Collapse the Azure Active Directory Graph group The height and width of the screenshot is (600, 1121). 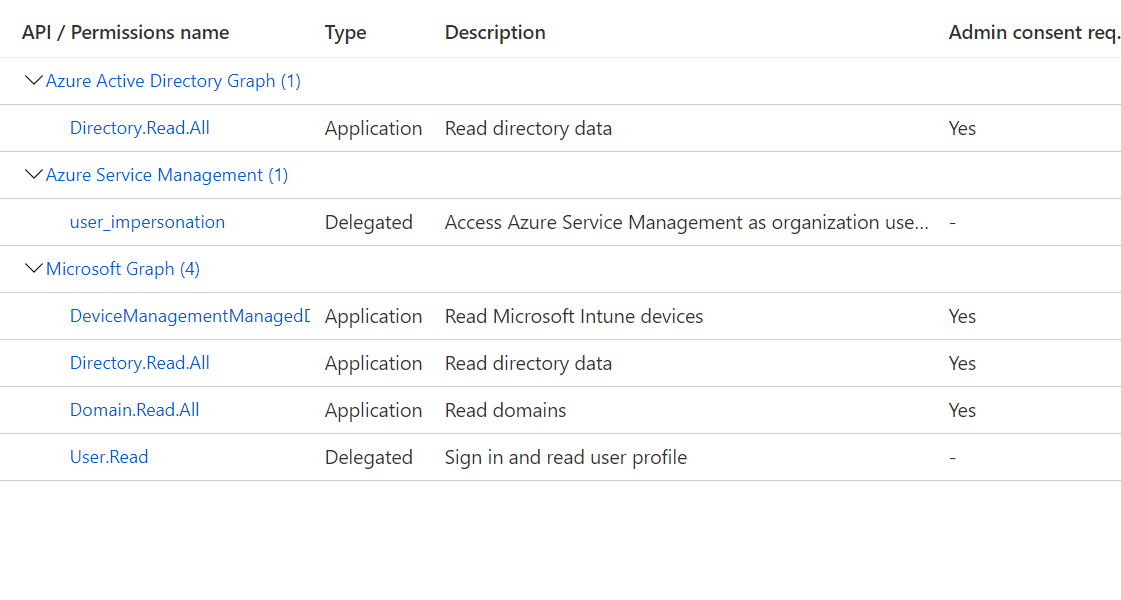33,80
